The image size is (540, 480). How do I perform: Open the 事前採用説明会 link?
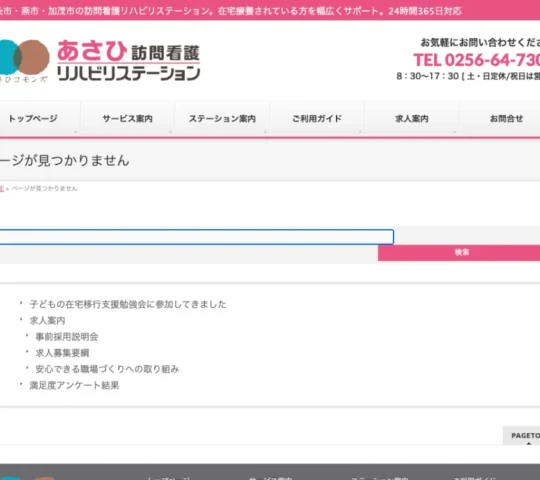coord(67,337)
